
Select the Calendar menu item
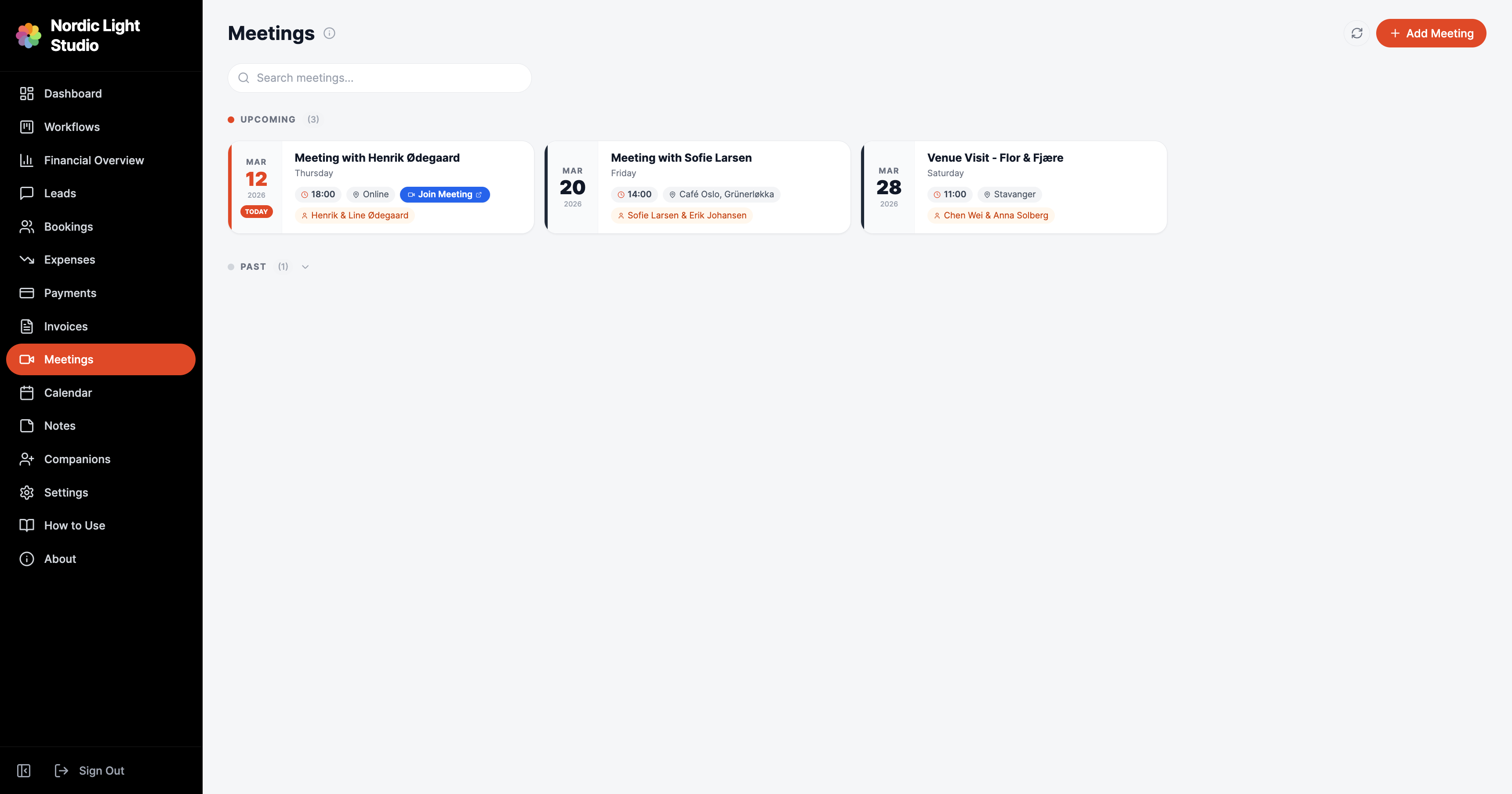[x=68, y=392]
